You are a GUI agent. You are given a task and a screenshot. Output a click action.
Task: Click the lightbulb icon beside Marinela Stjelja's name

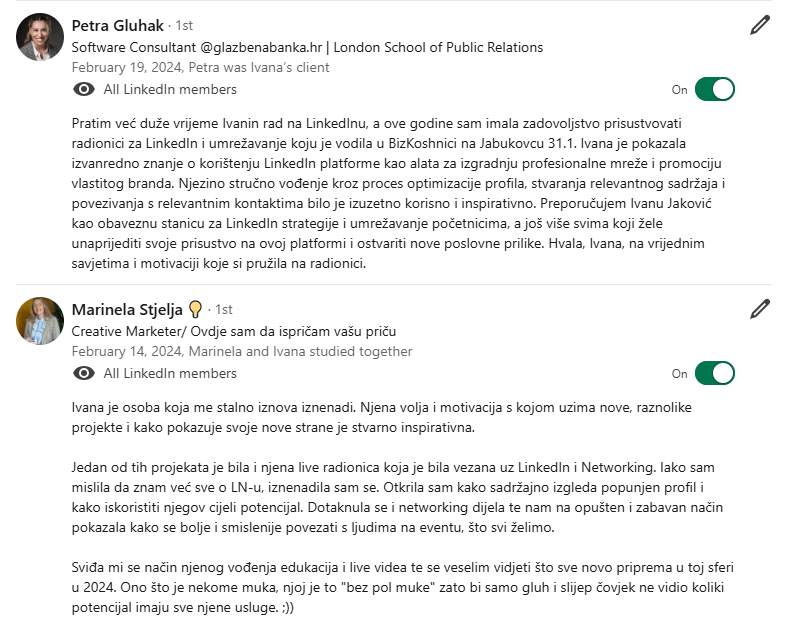tap(196, 309)
